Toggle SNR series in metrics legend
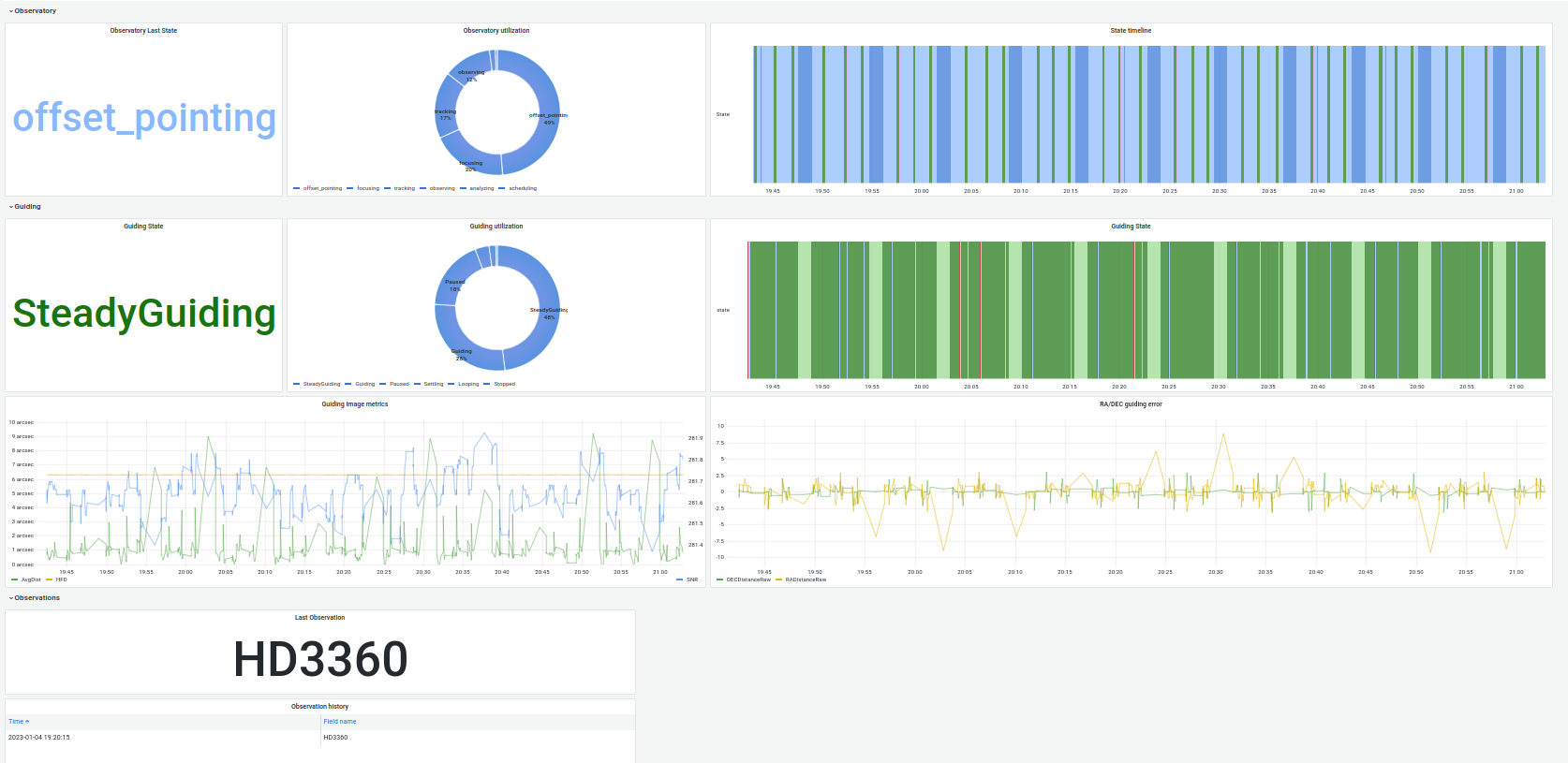1568x763 pixels. coord(692,580)
